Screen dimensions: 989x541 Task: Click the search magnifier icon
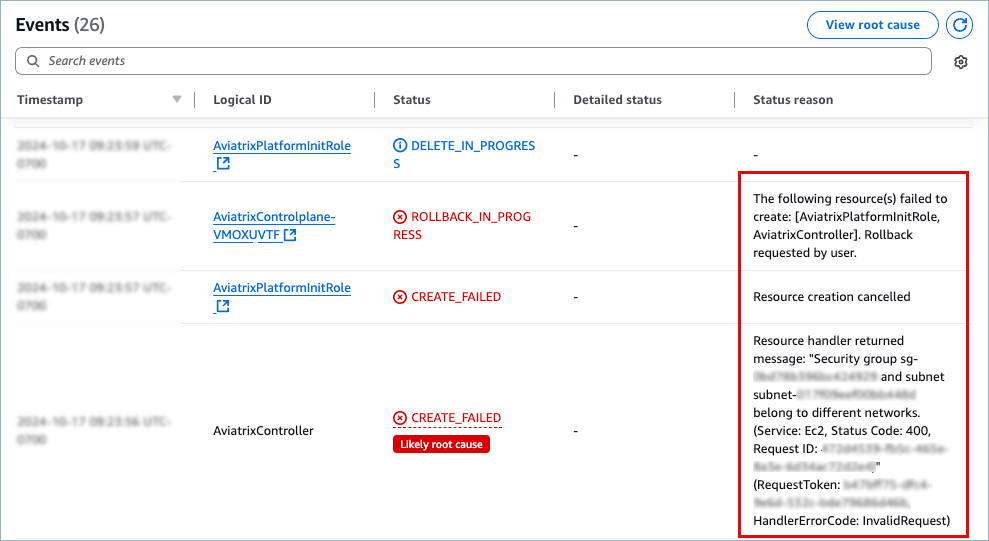33,61
